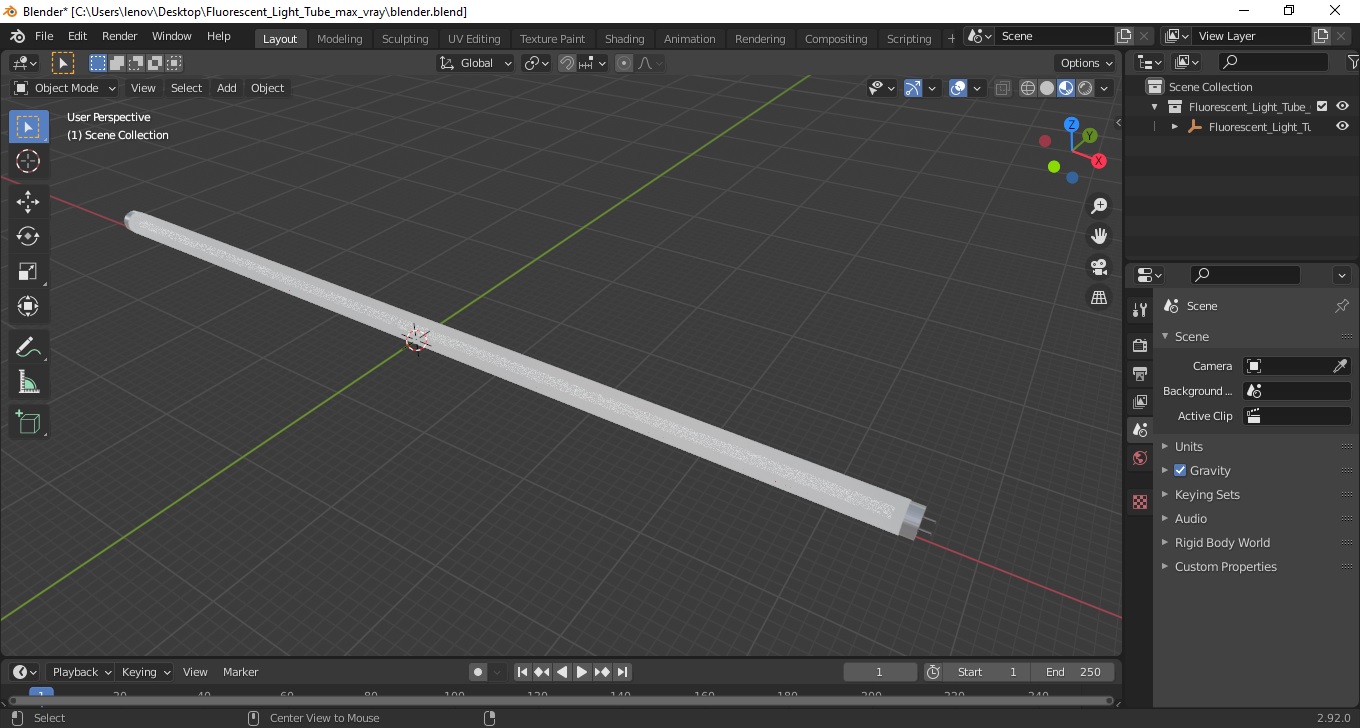Select the Cursor tool
1360x728 pixels.
point(28,161)
